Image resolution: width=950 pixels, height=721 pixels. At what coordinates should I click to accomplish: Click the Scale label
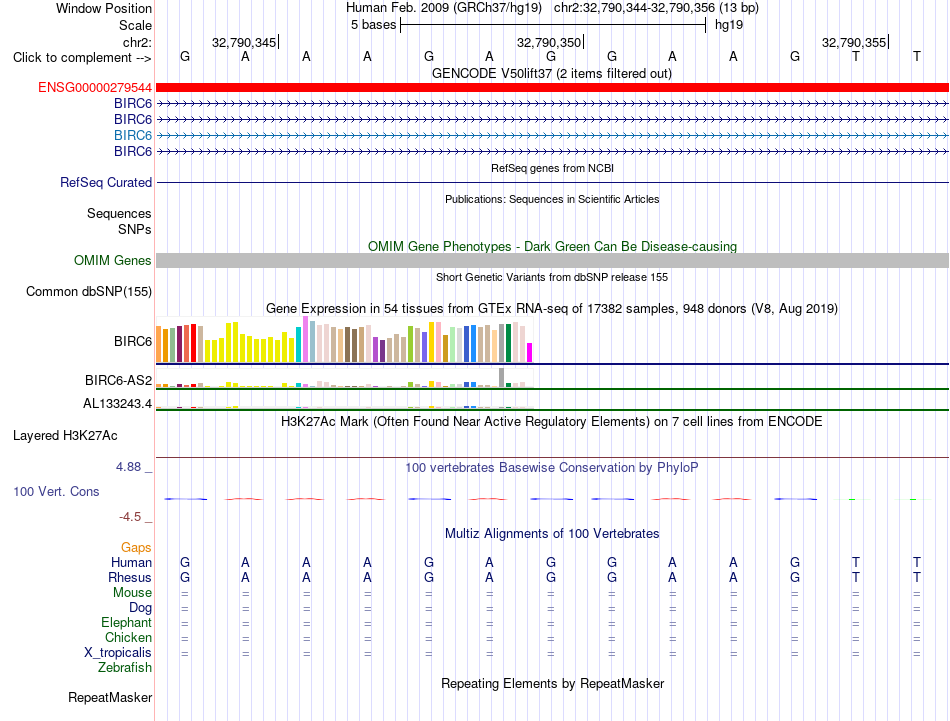pyautogui.click(x=135, y=25)
